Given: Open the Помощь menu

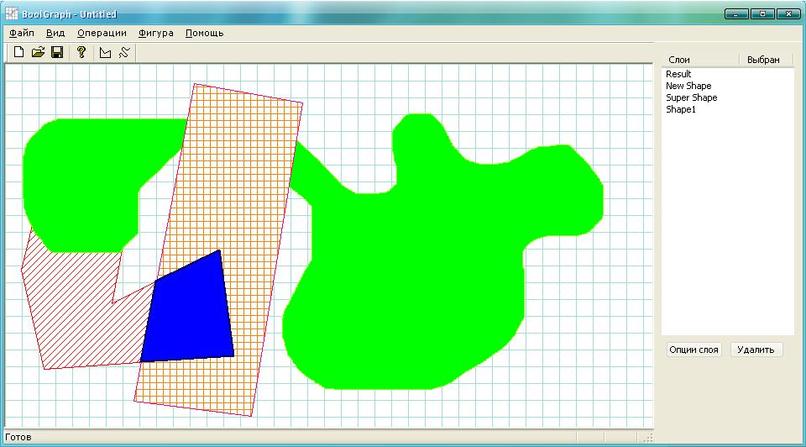Looking at the screenshot, I should click(204, 33).
